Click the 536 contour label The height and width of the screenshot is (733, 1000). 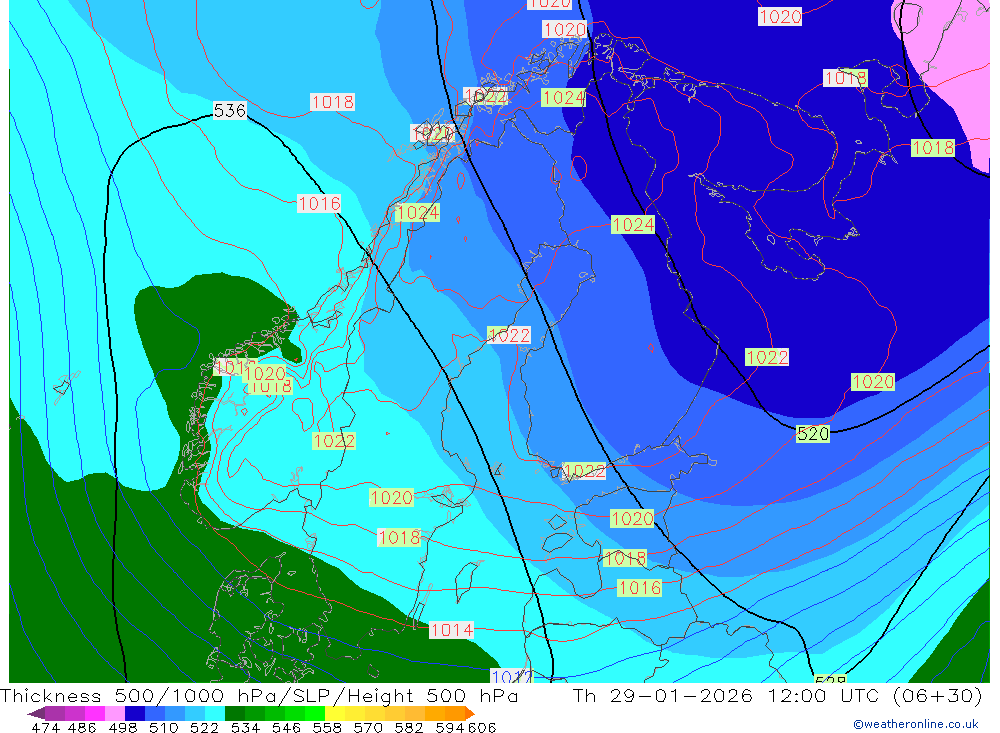(230, 111)
